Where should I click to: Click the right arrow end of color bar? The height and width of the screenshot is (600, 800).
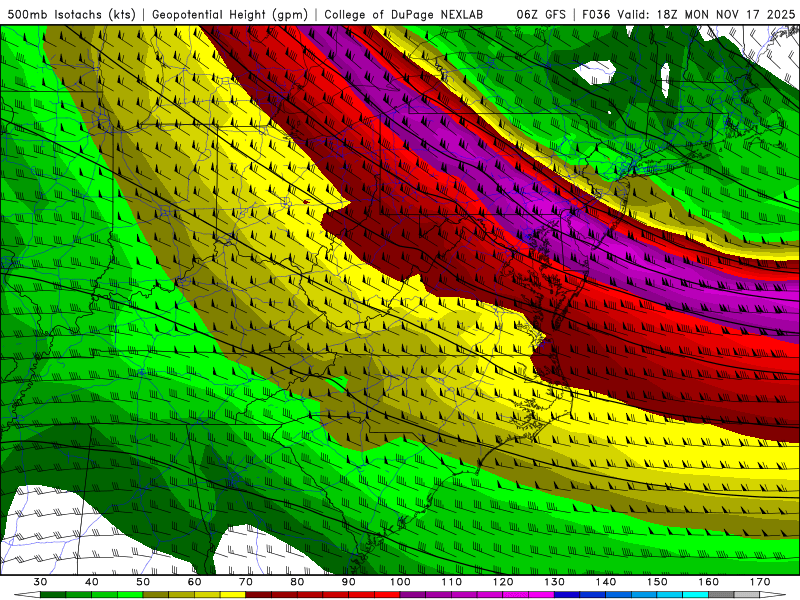[x=773, y=595]
